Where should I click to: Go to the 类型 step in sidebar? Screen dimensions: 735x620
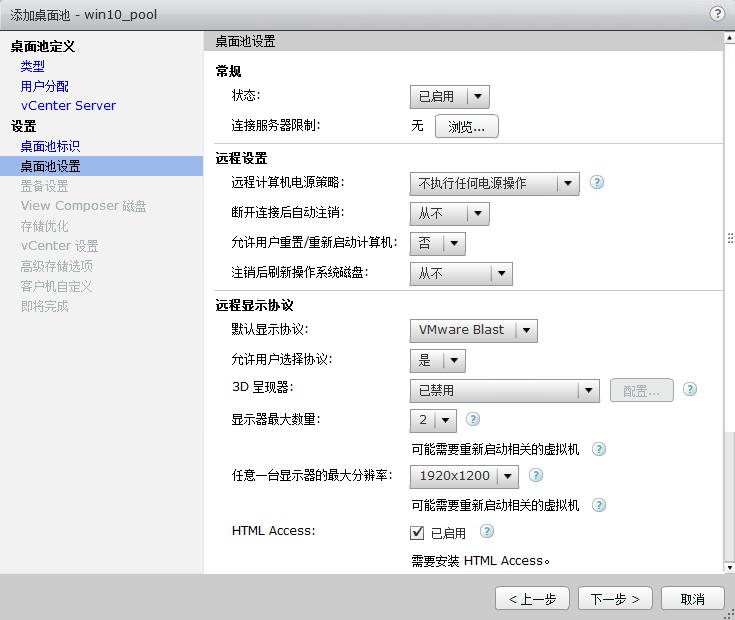coord(32,67)
